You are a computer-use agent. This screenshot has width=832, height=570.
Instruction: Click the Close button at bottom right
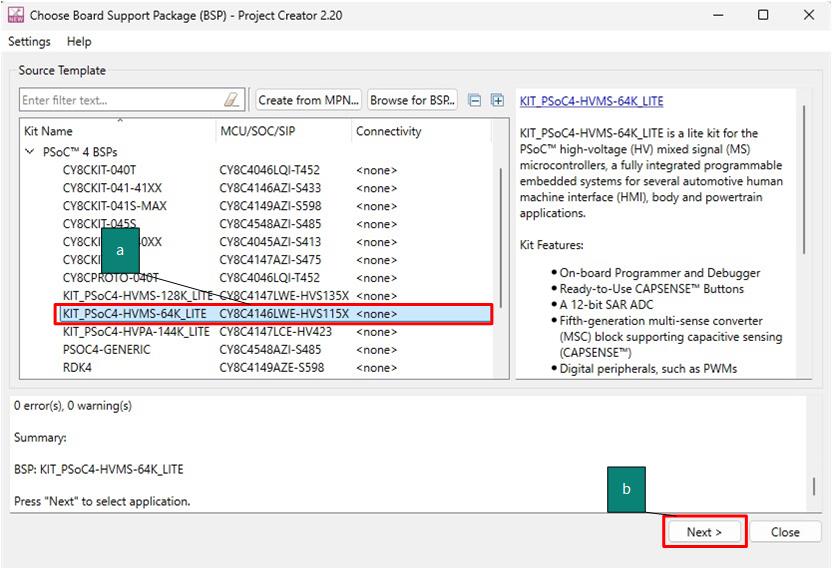[x=785, y=532]
